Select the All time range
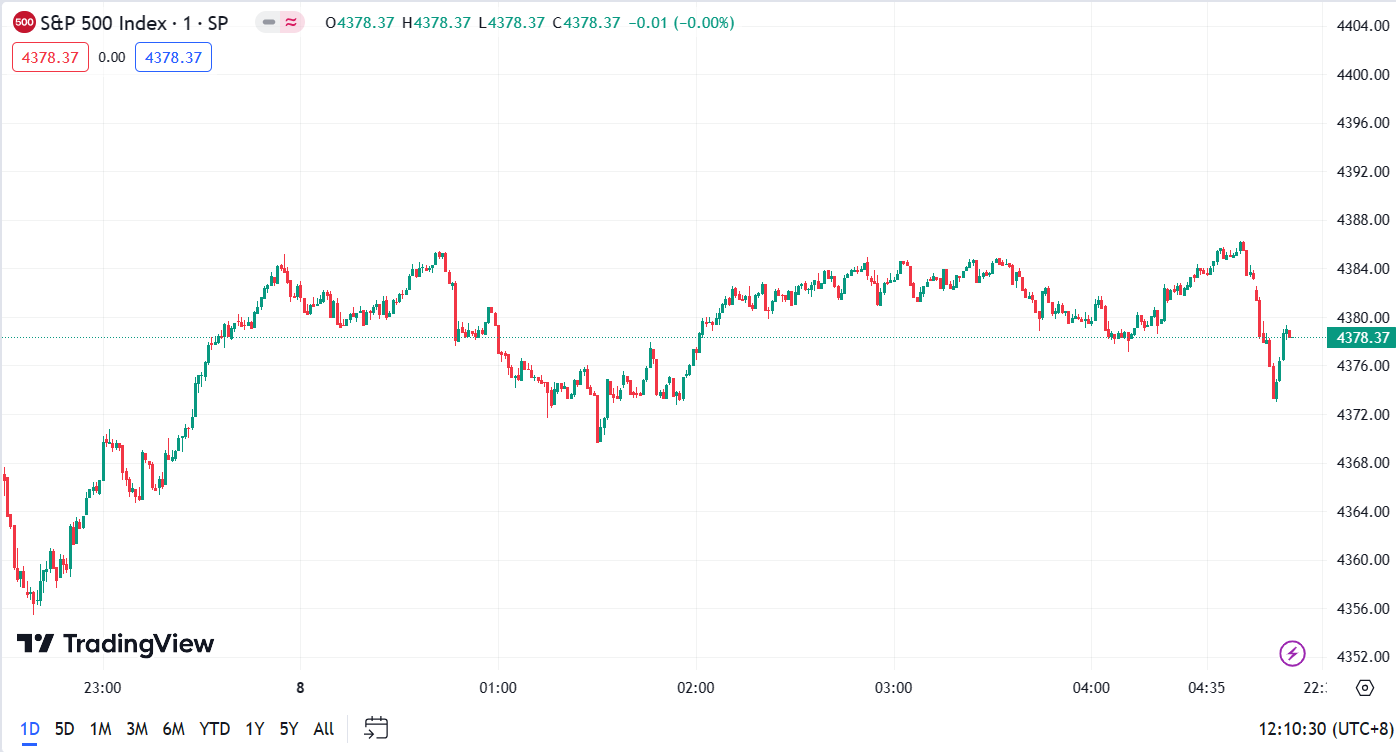The image size is (1396, 752). click(323, 729)
